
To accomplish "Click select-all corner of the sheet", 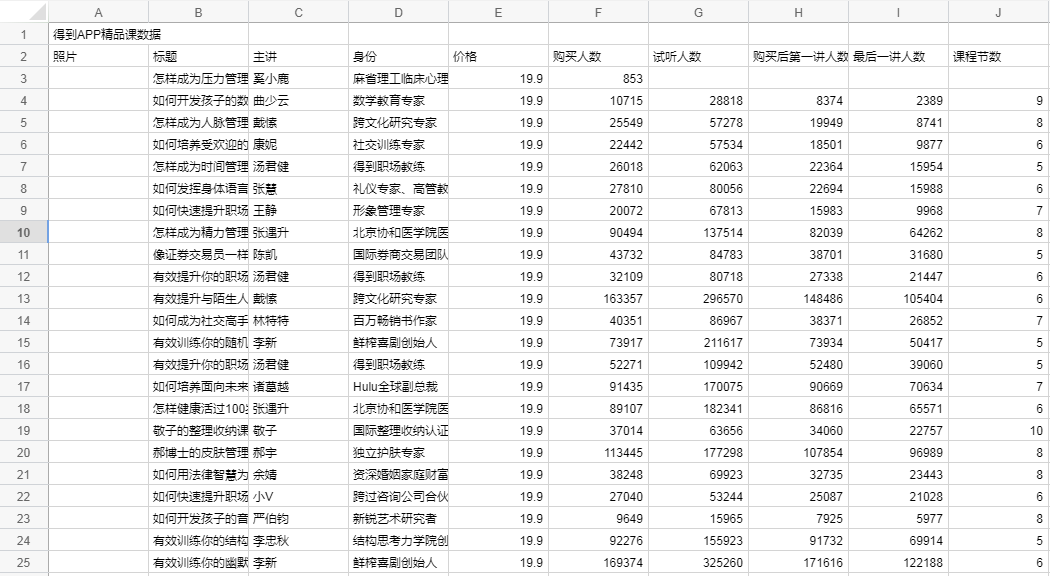I will pos(23,12).
